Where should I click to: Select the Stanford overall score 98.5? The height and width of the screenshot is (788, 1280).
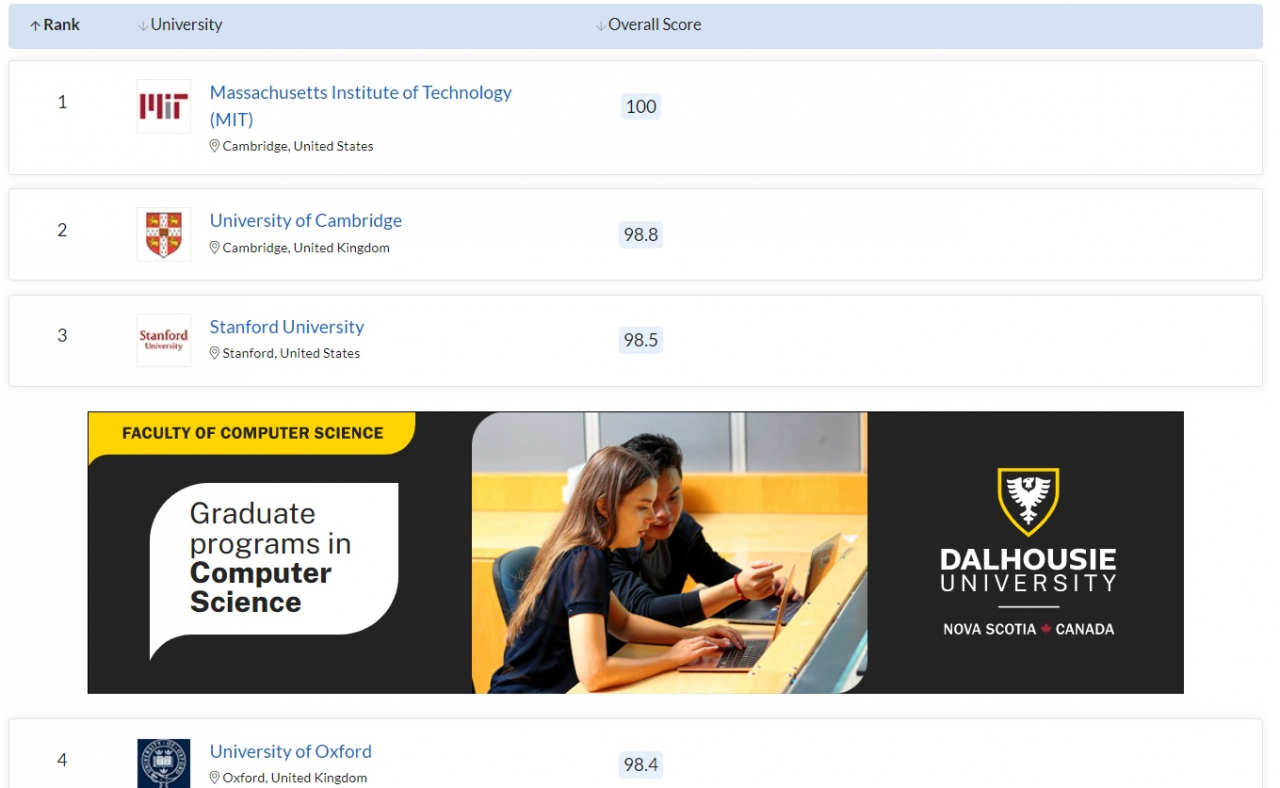[x=641, y=340]
